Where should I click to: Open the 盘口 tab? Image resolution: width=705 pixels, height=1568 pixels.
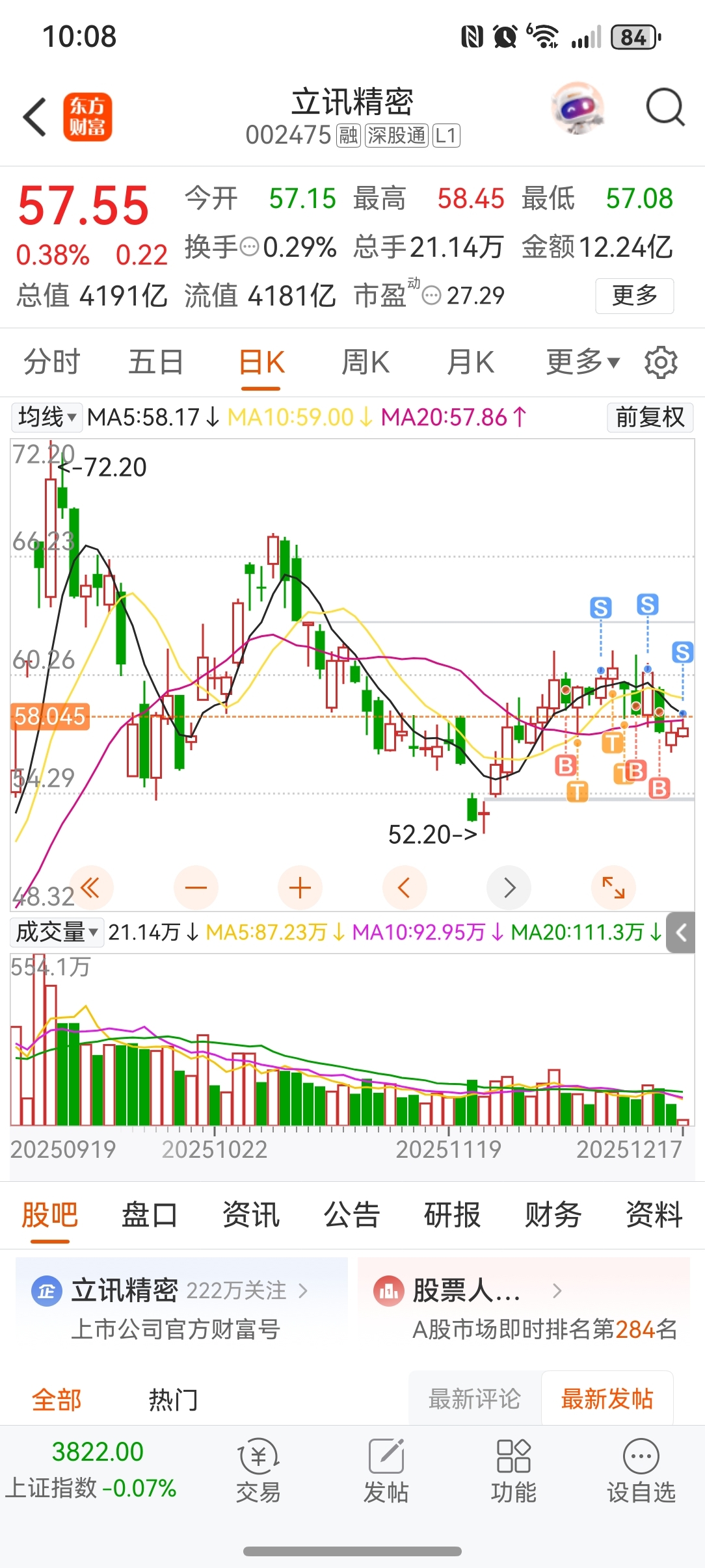[150, 1214]
